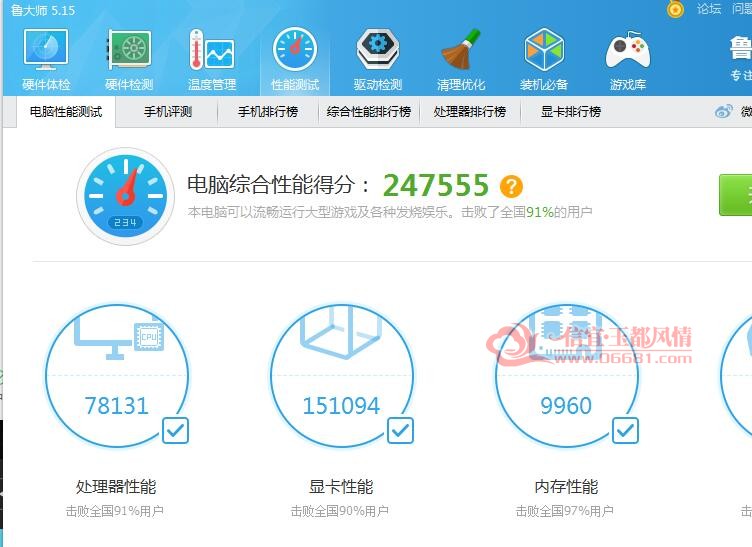
Task: Click the monitor CPU graphic above 78131
Action: click(119, 337)
